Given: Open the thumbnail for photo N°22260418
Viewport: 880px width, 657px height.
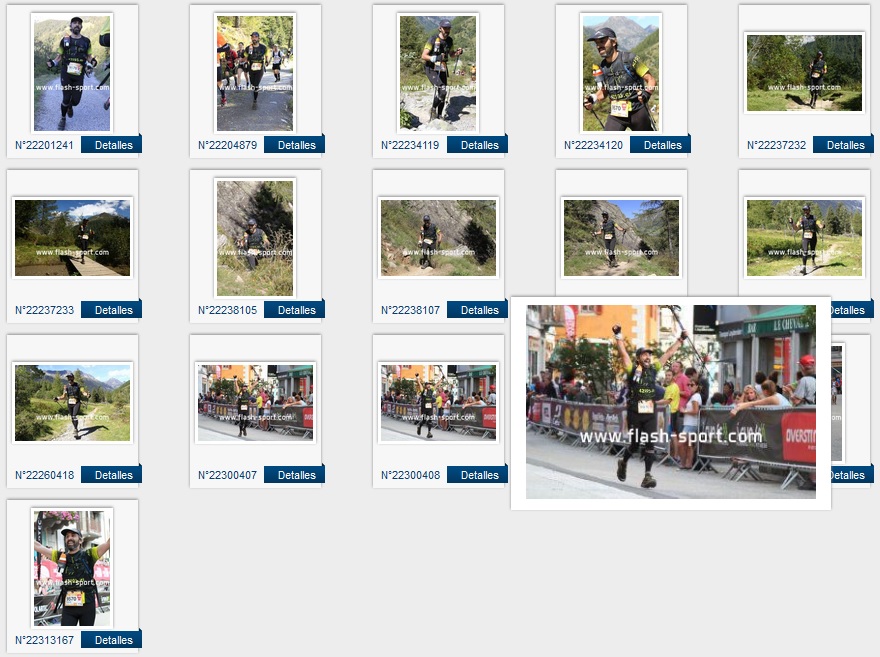Looking at the screenshot, I should (72, 402).
